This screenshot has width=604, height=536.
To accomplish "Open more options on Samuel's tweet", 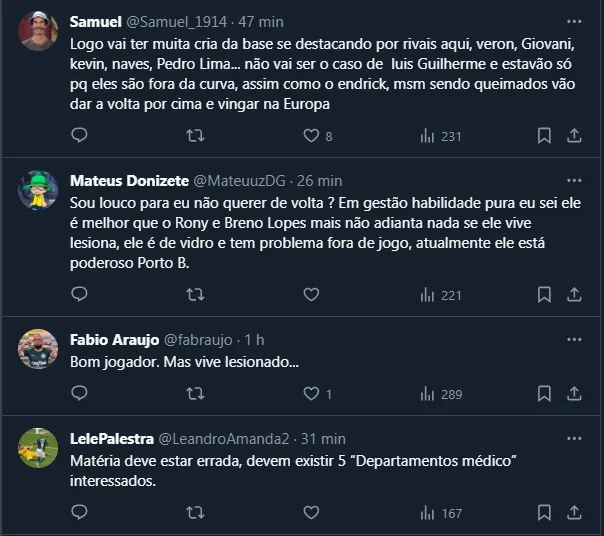I will [574, 21].
